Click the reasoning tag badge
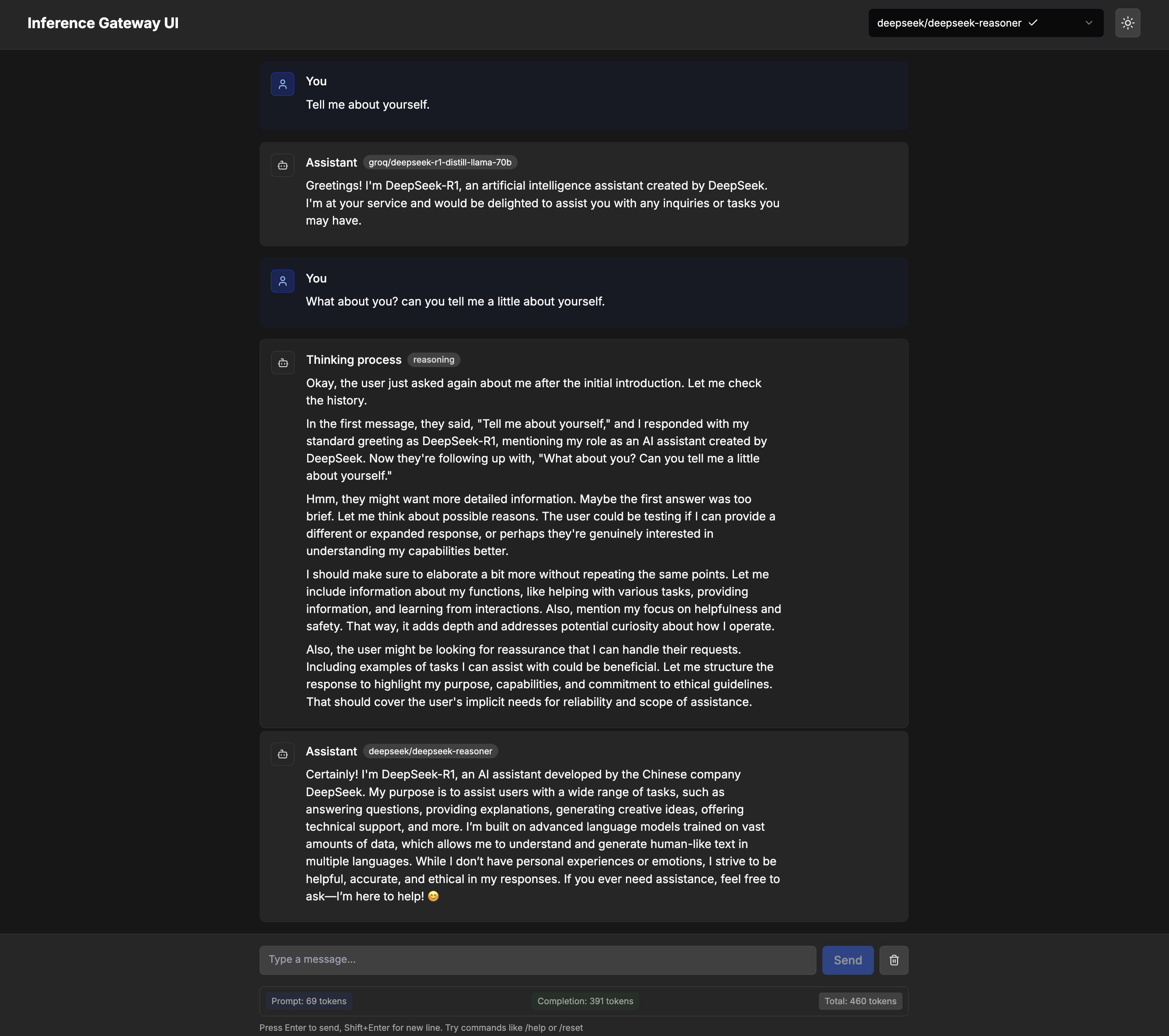The height and width of the screenshot is (1036, 1169). point(434,360)
